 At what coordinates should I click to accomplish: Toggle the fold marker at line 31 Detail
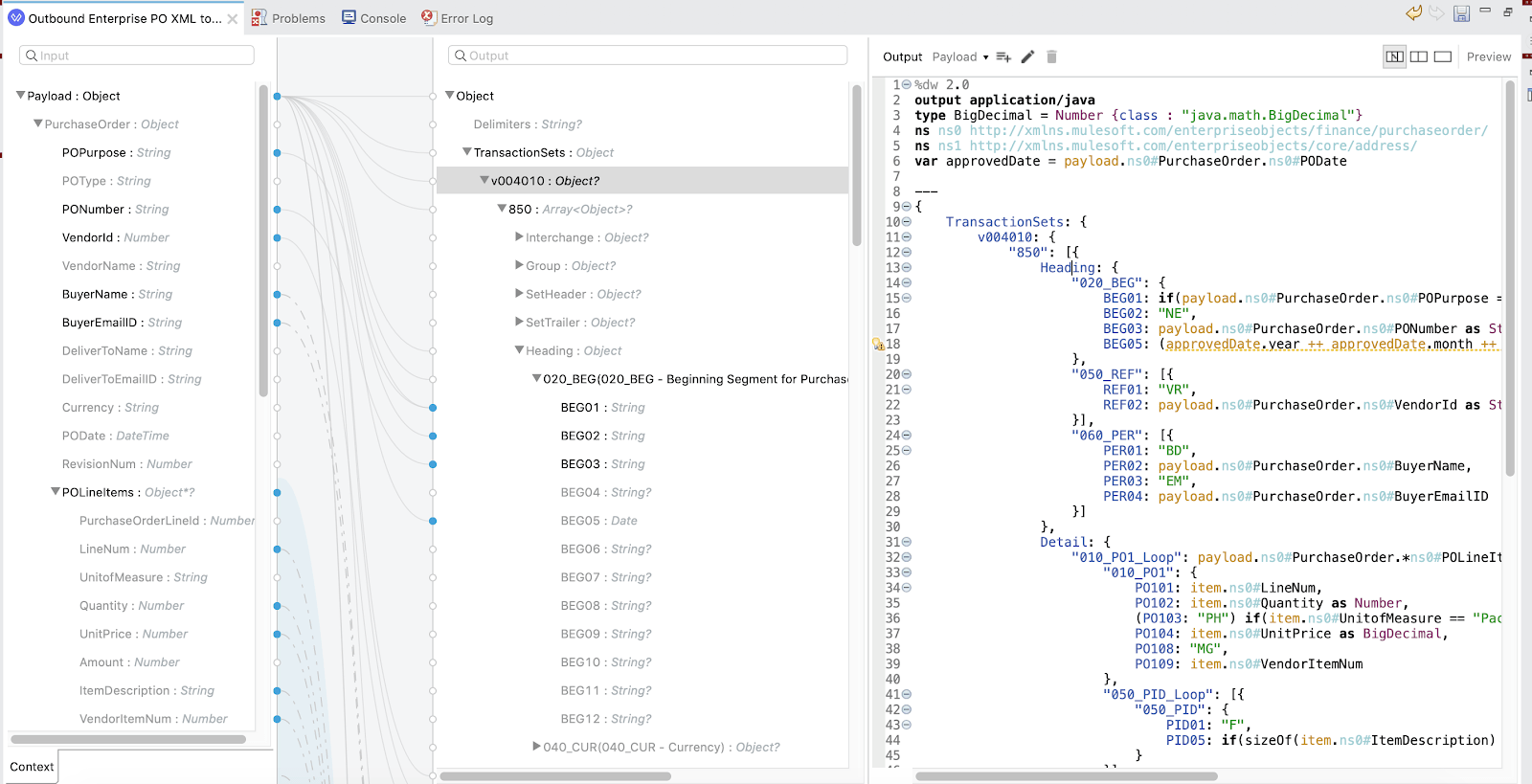[x=907, y=542]
